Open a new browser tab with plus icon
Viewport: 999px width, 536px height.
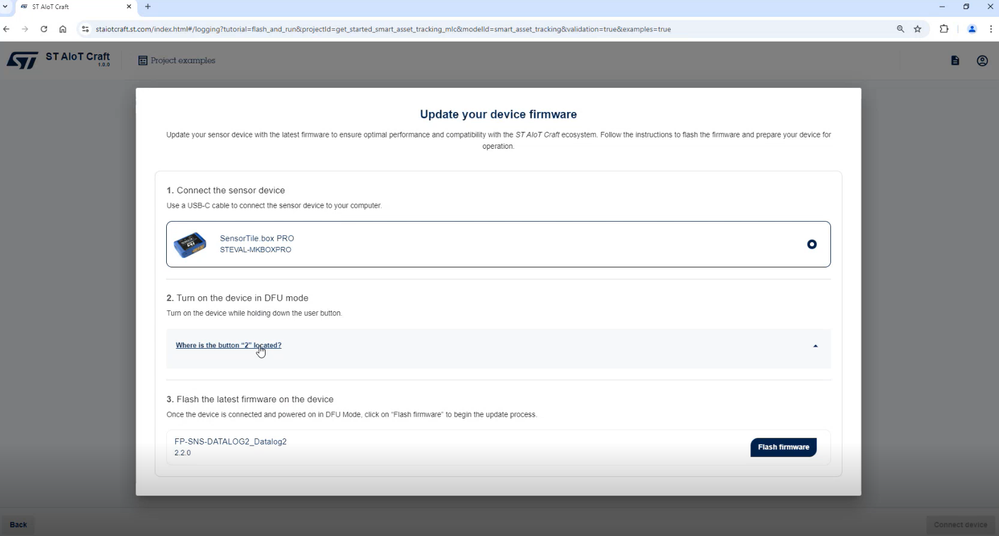pyautogui.click(x=148, y=6)
